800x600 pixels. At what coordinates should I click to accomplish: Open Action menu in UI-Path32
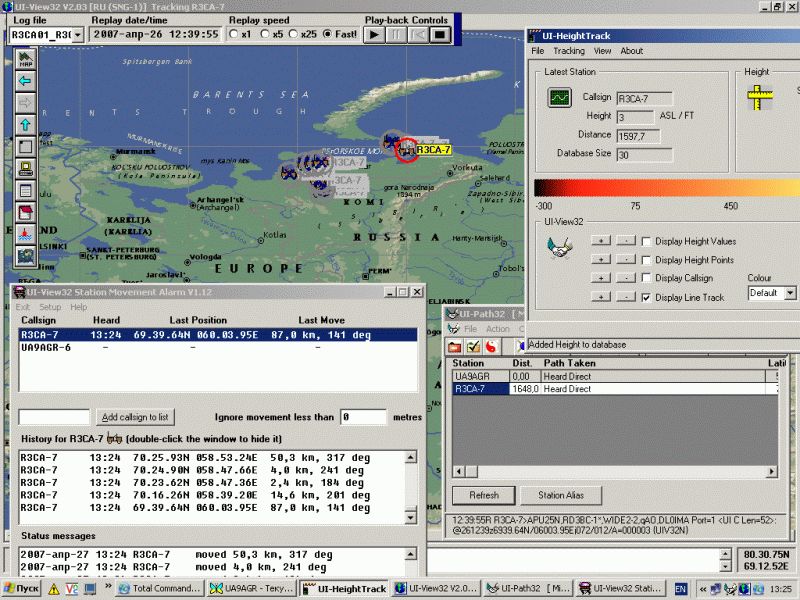pos(497,329)
